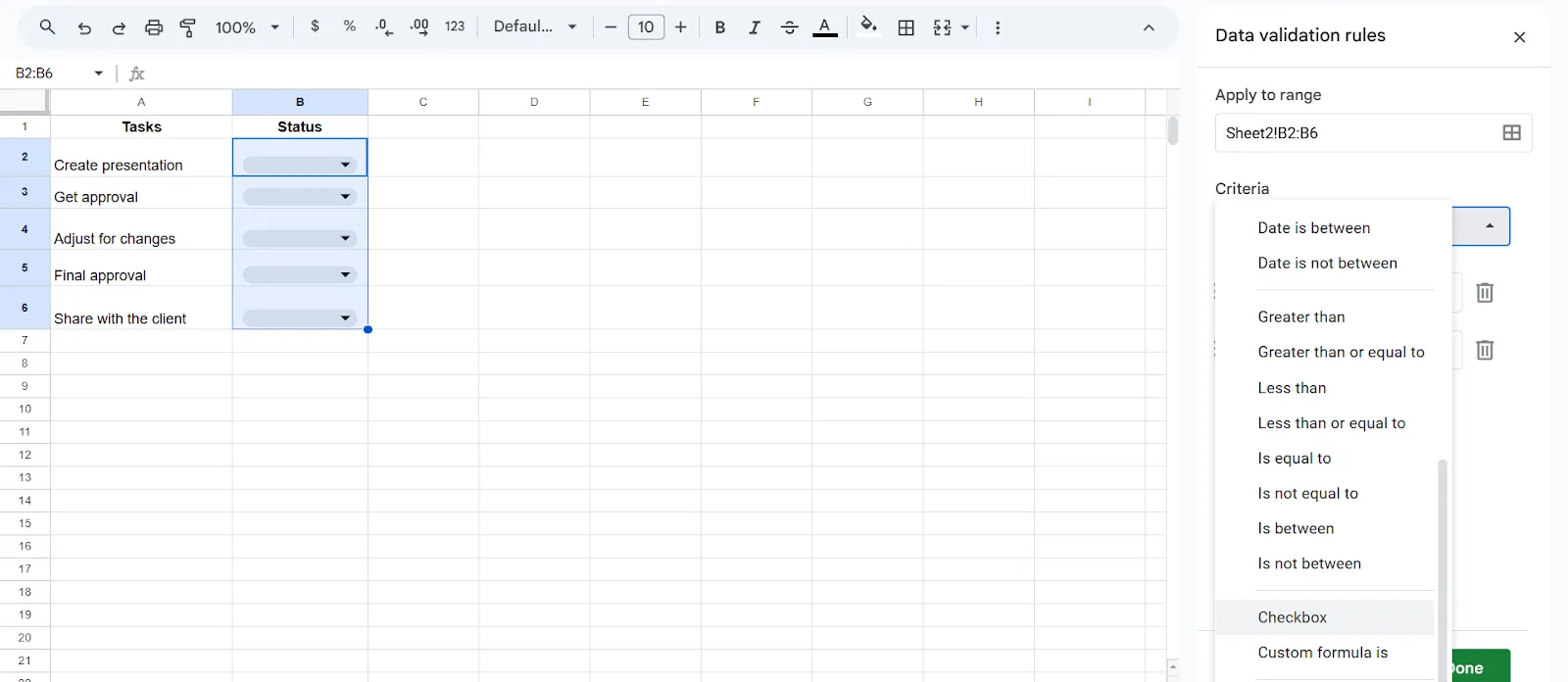Select Custom formula is option

click(x=1325, y=653)
